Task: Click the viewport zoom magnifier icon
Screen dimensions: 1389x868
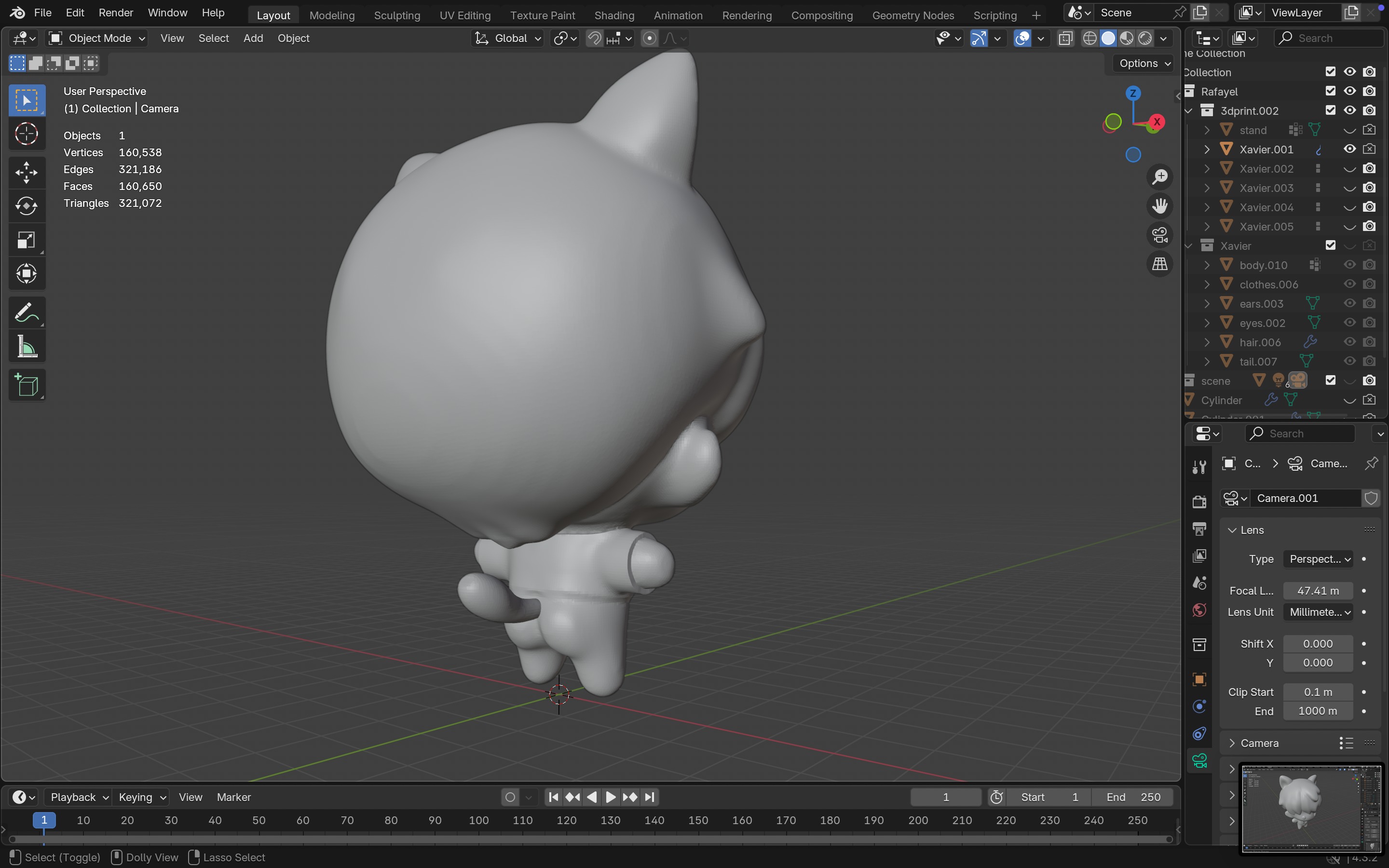Action: 1160,177
